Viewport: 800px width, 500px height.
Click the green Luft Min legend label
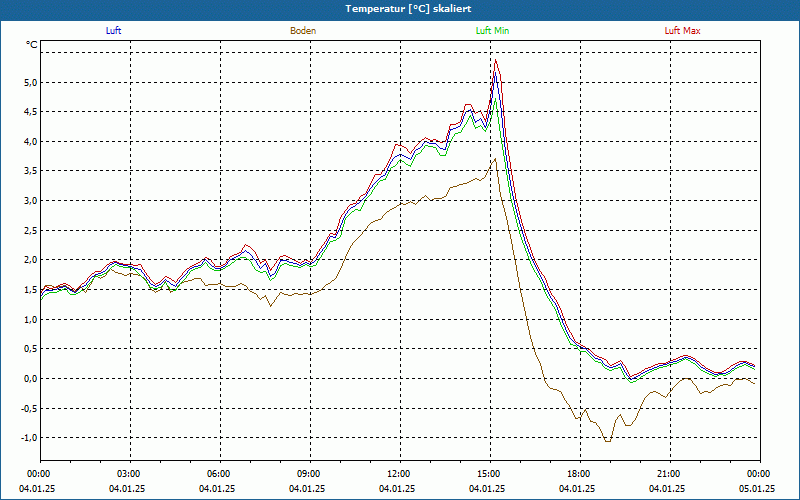pyautogui.click(x=492, y=31)
